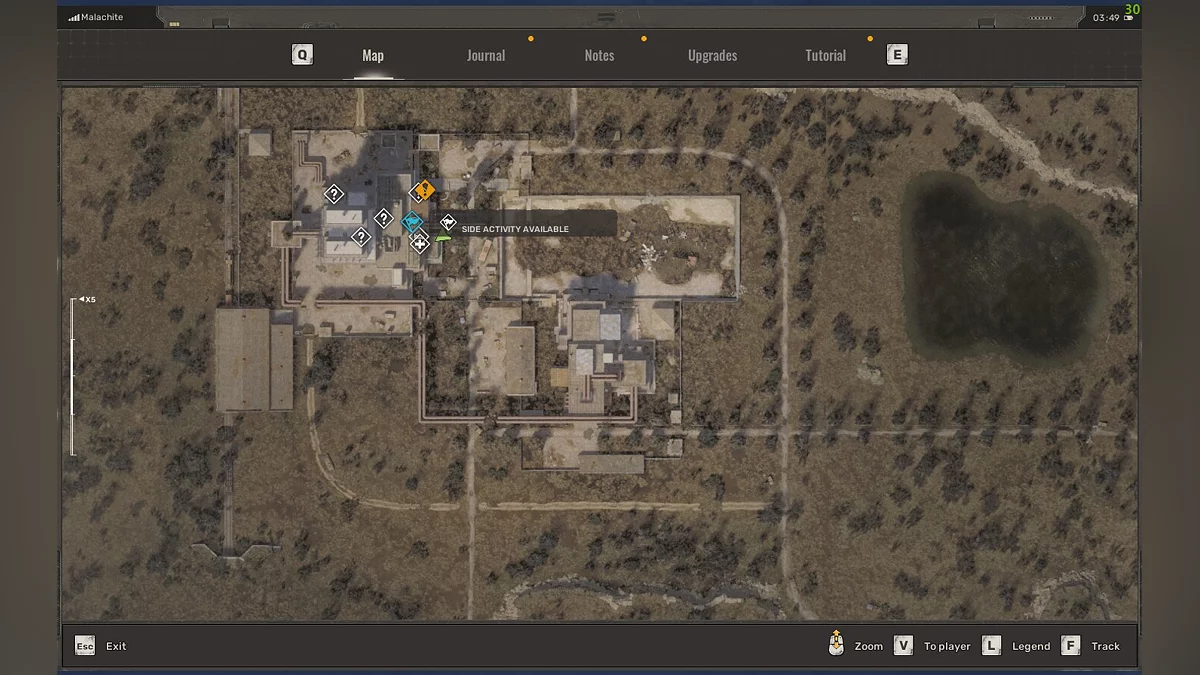
Task: Click the V key icon
Action: tap(903, 646)
